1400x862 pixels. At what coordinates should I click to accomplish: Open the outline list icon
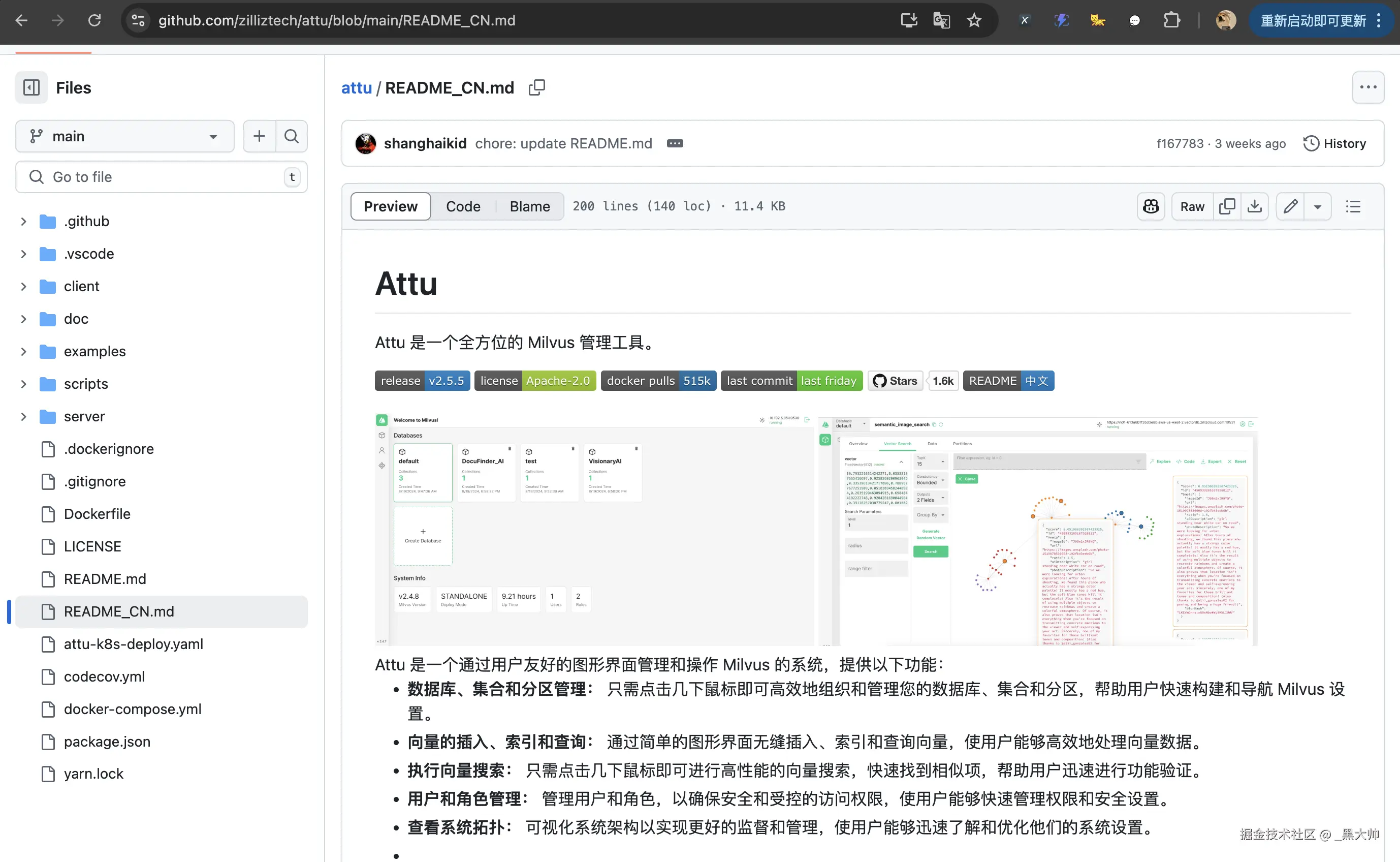1353,206
